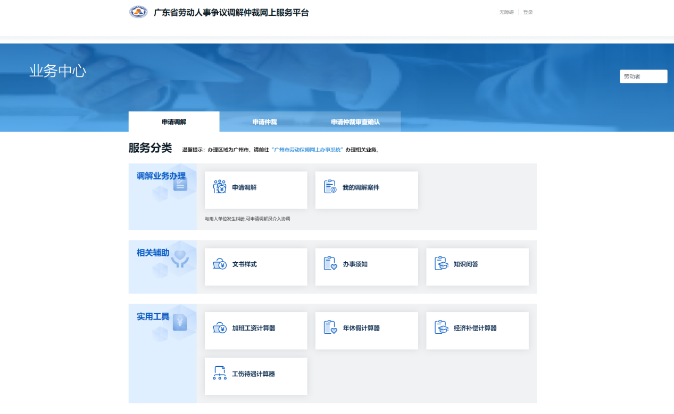
Task: Open the 劳动者 role dropdown
Action: point(643,76)
